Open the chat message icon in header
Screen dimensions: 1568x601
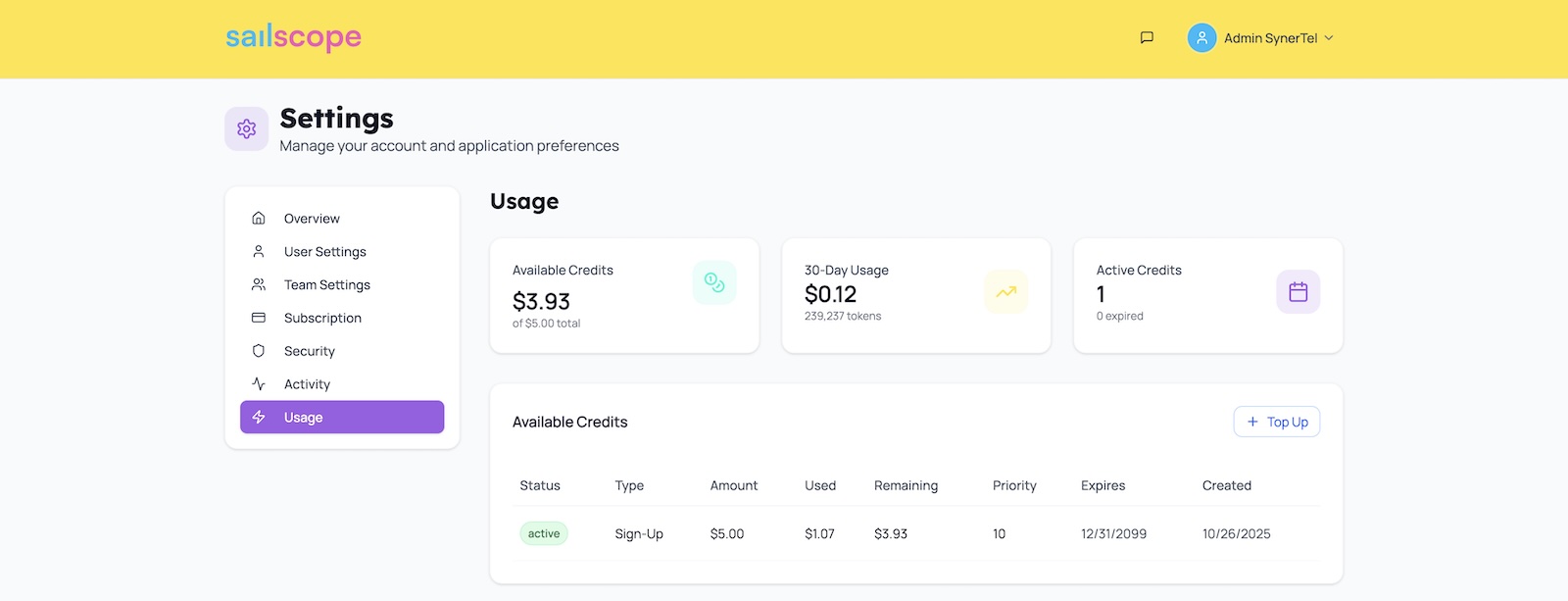tap(1147, 38)
